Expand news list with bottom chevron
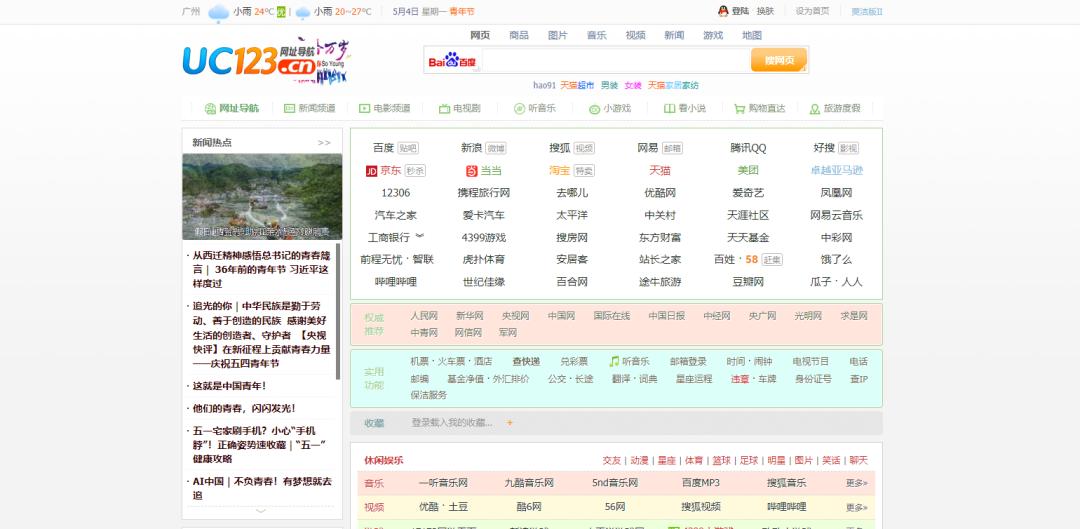The height and width of the screenshot is (529, 1080). click(x=261, y=511)
